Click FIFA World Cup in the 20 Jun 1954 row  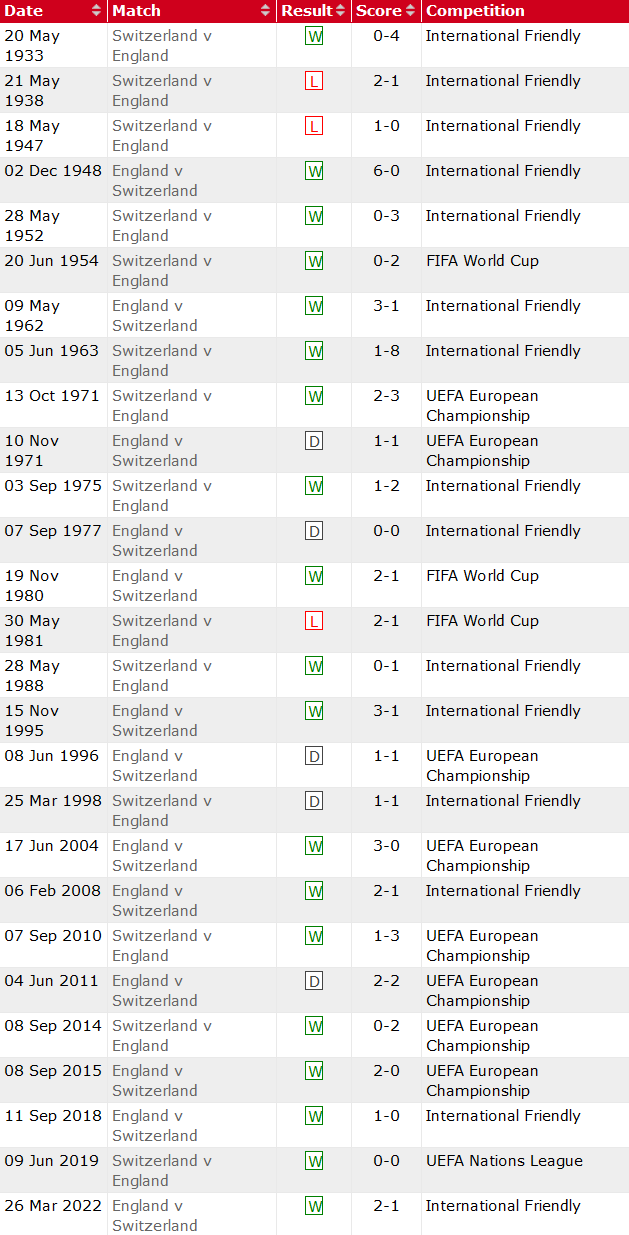(x=482, y=261)
